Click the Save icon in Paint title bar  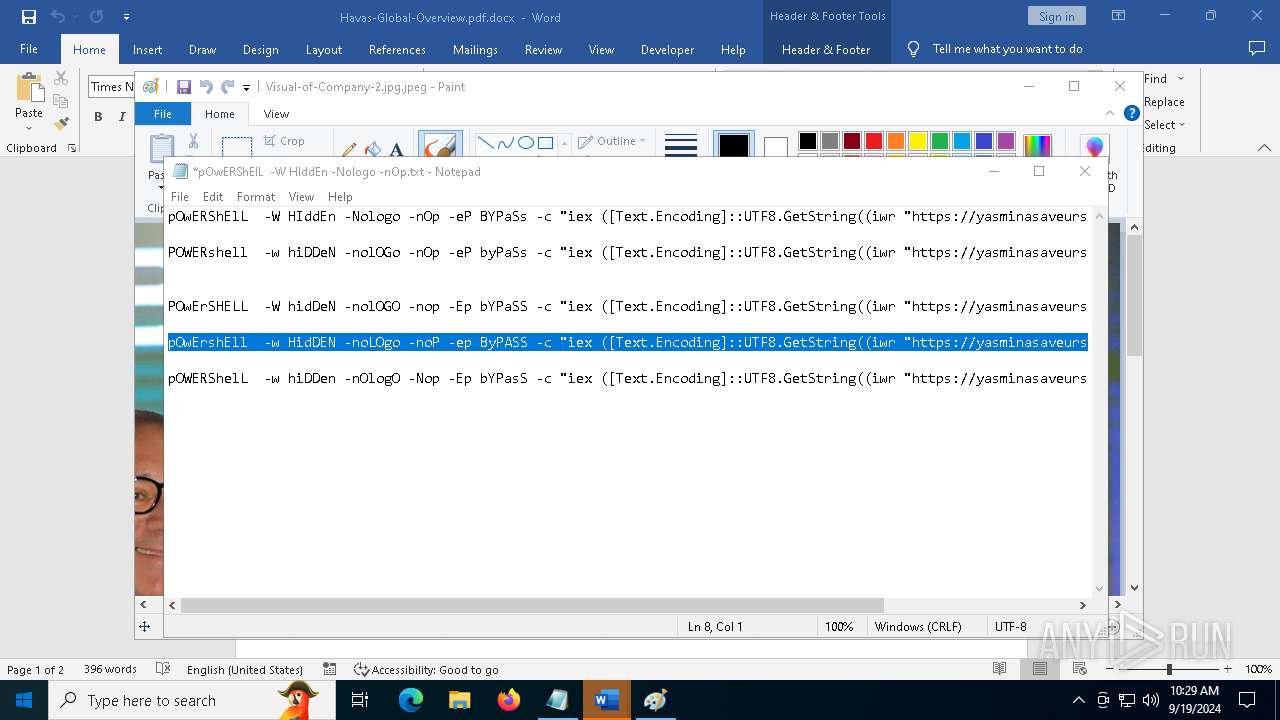[184, 87]
